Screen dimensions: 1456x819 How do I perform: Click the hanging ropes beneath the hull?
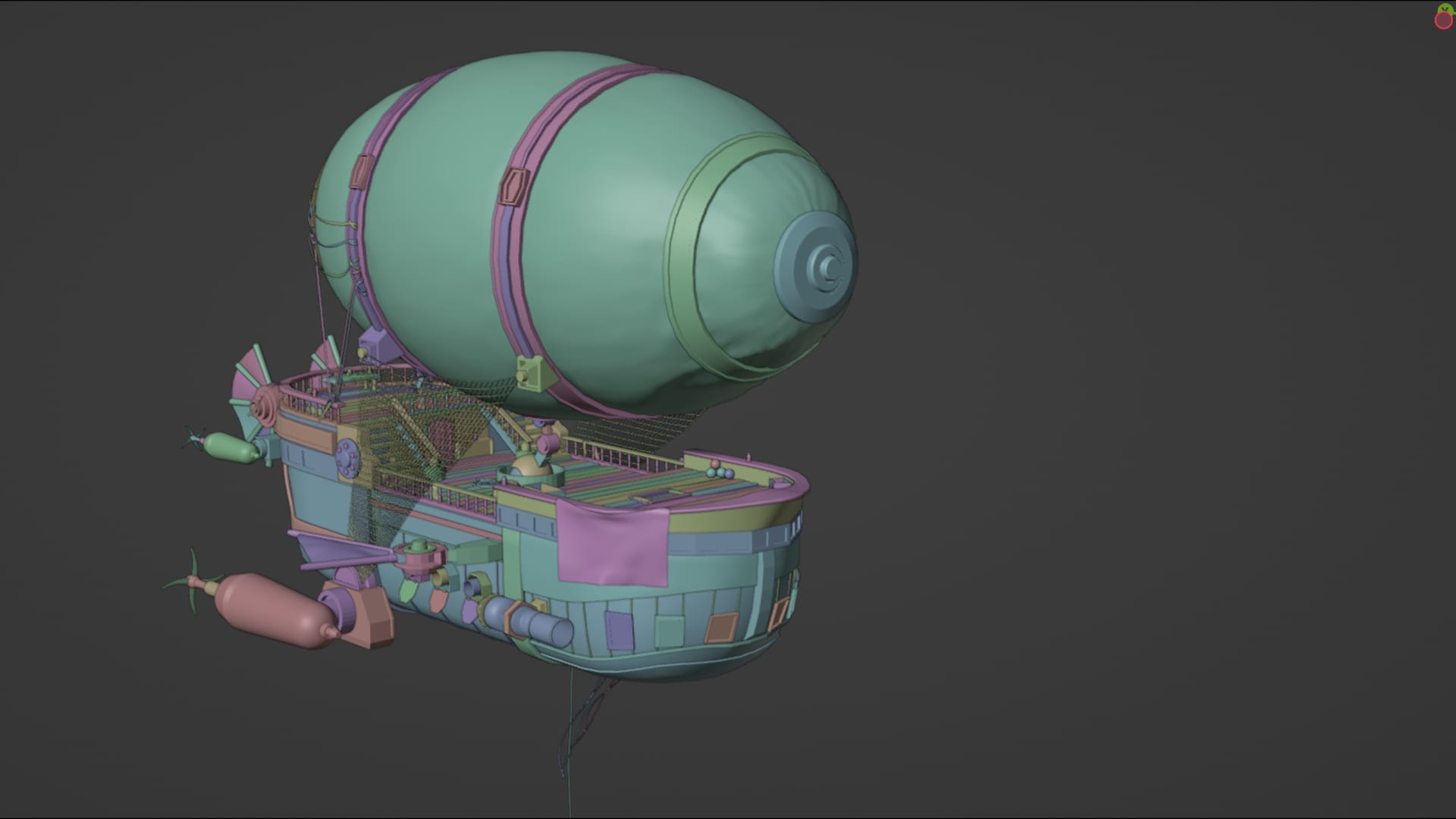(x=569, y=728)
